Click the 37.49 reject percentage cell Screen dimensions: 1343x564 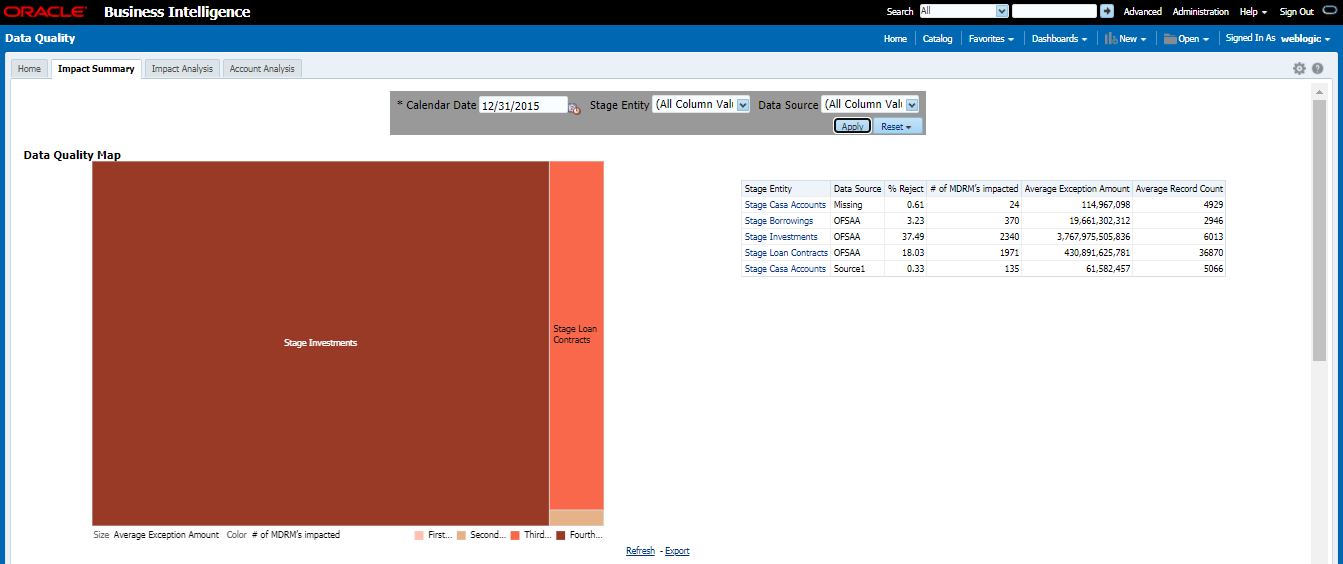coord(905,237)
